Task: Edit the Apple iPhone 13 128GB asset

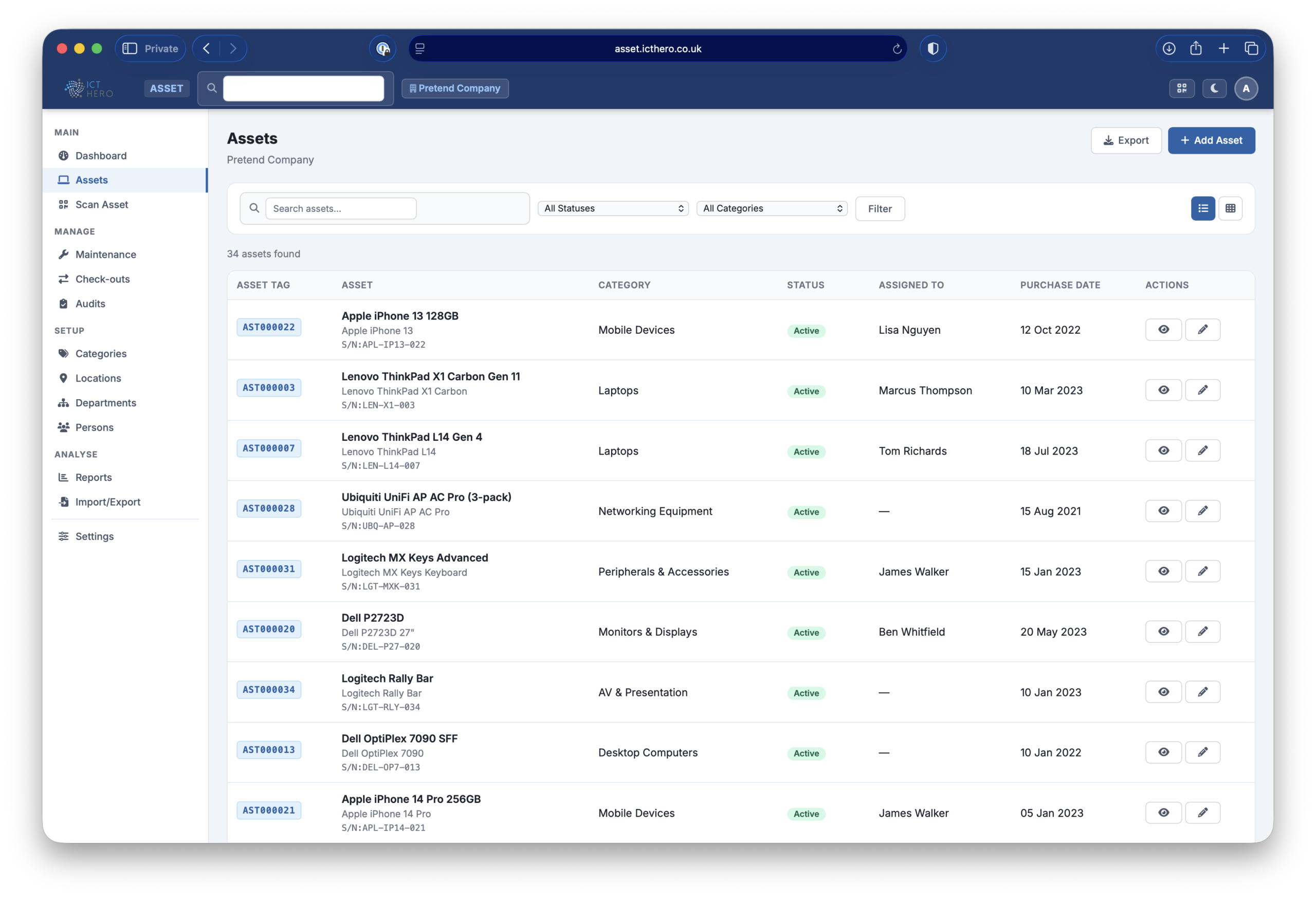Action: [1202, 330]
